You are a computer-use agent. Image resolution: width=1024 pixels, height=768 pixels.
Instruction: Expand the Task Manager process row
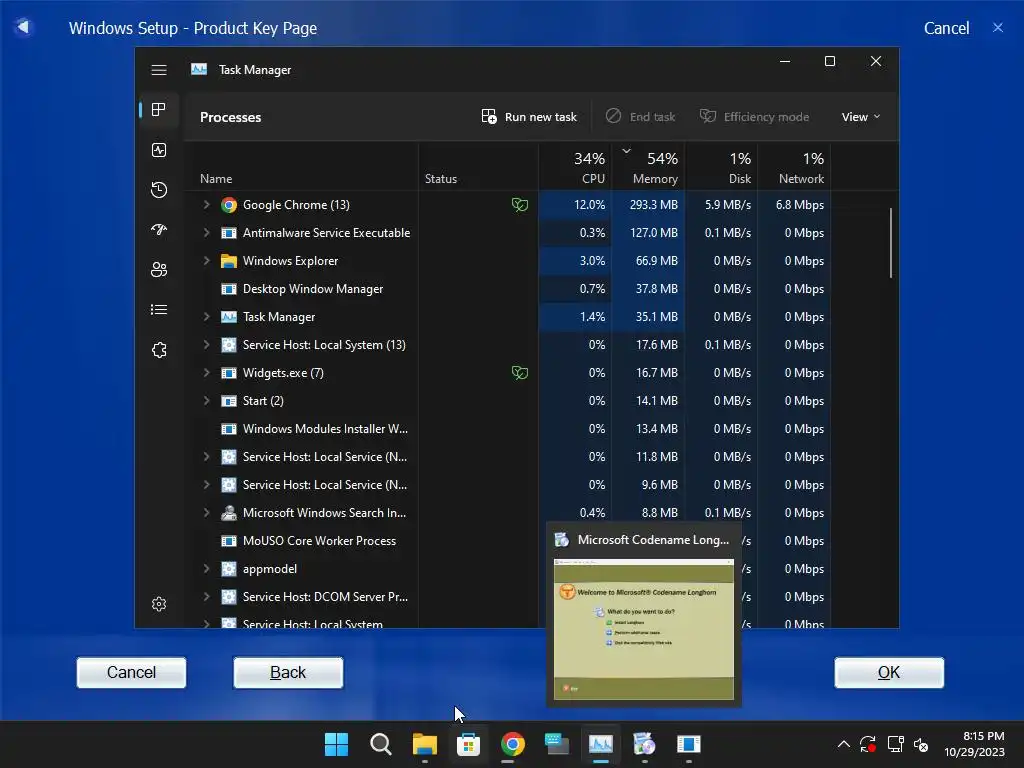pyautogui.click(x=206, y=317)
